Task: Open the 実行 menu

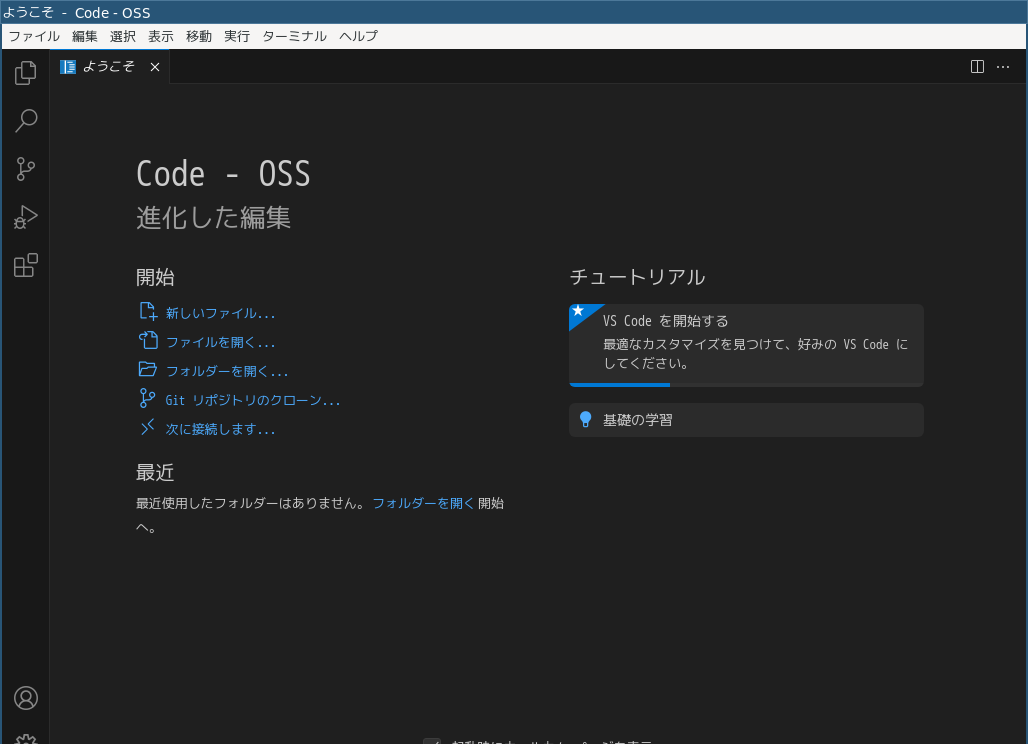Action: click(x=237, y=36)
